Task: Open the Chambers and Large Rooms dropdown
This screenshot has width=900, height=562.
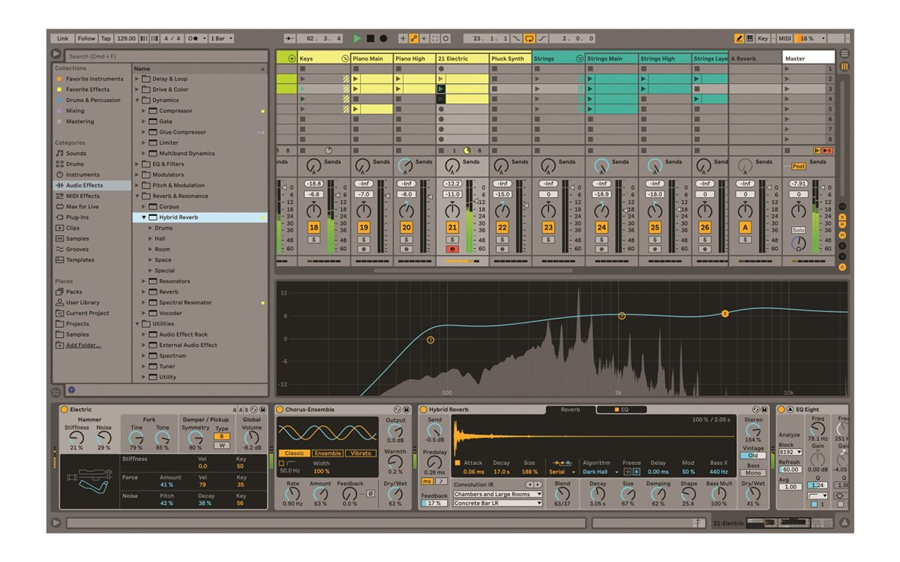Action: 497,494
